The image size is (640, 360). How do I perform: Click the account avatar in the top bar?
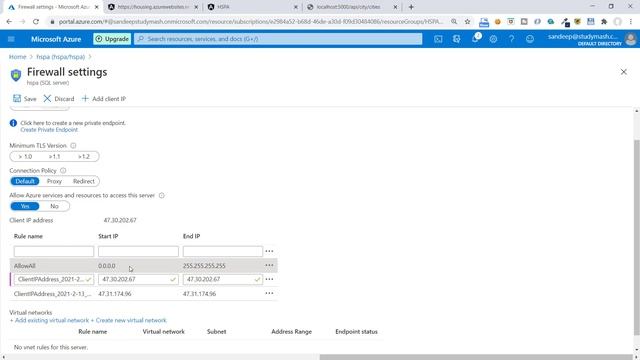tap(631, 39)
